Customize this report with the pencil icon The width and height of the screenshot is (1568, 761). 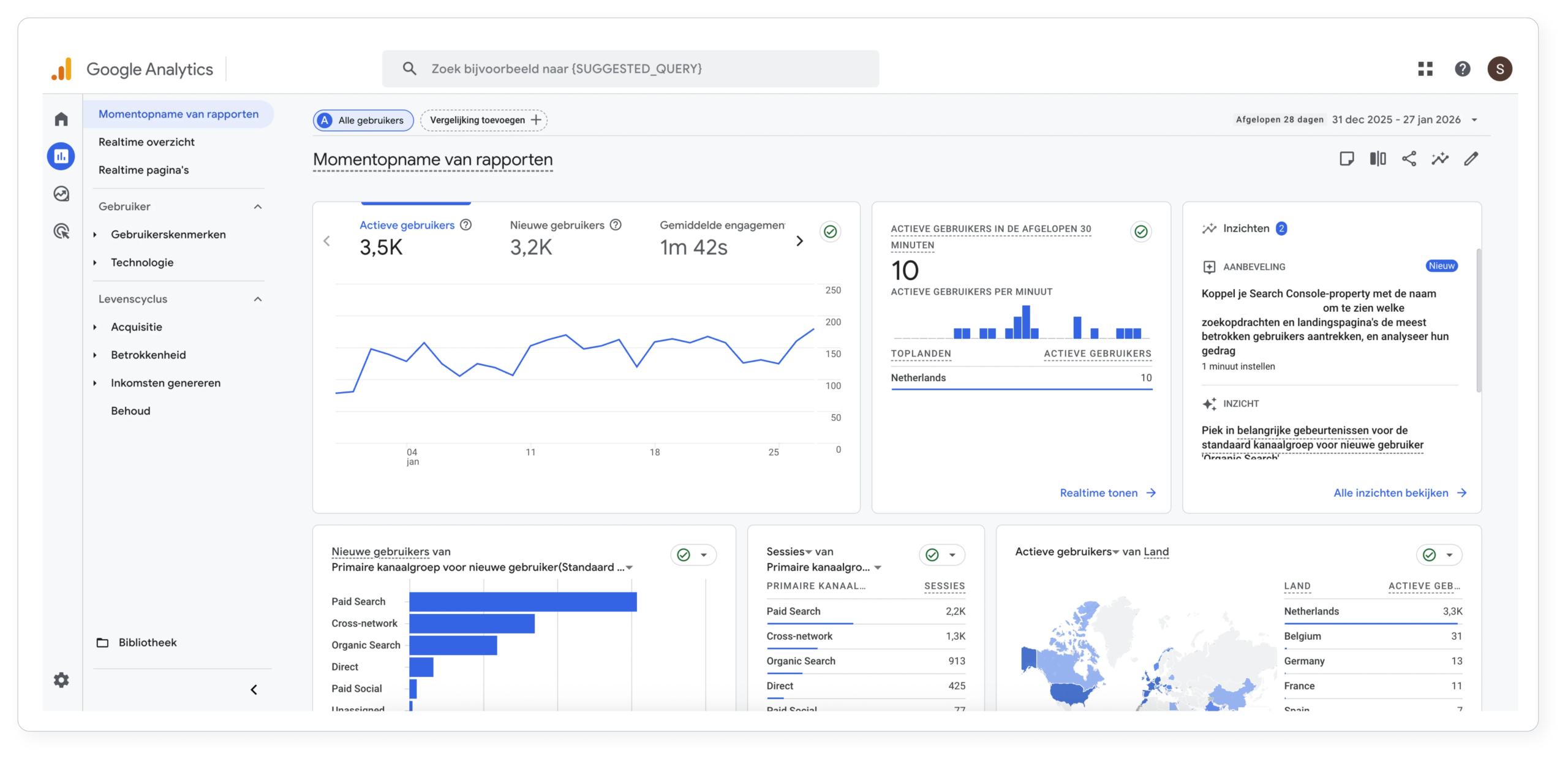click(1472, 159)
